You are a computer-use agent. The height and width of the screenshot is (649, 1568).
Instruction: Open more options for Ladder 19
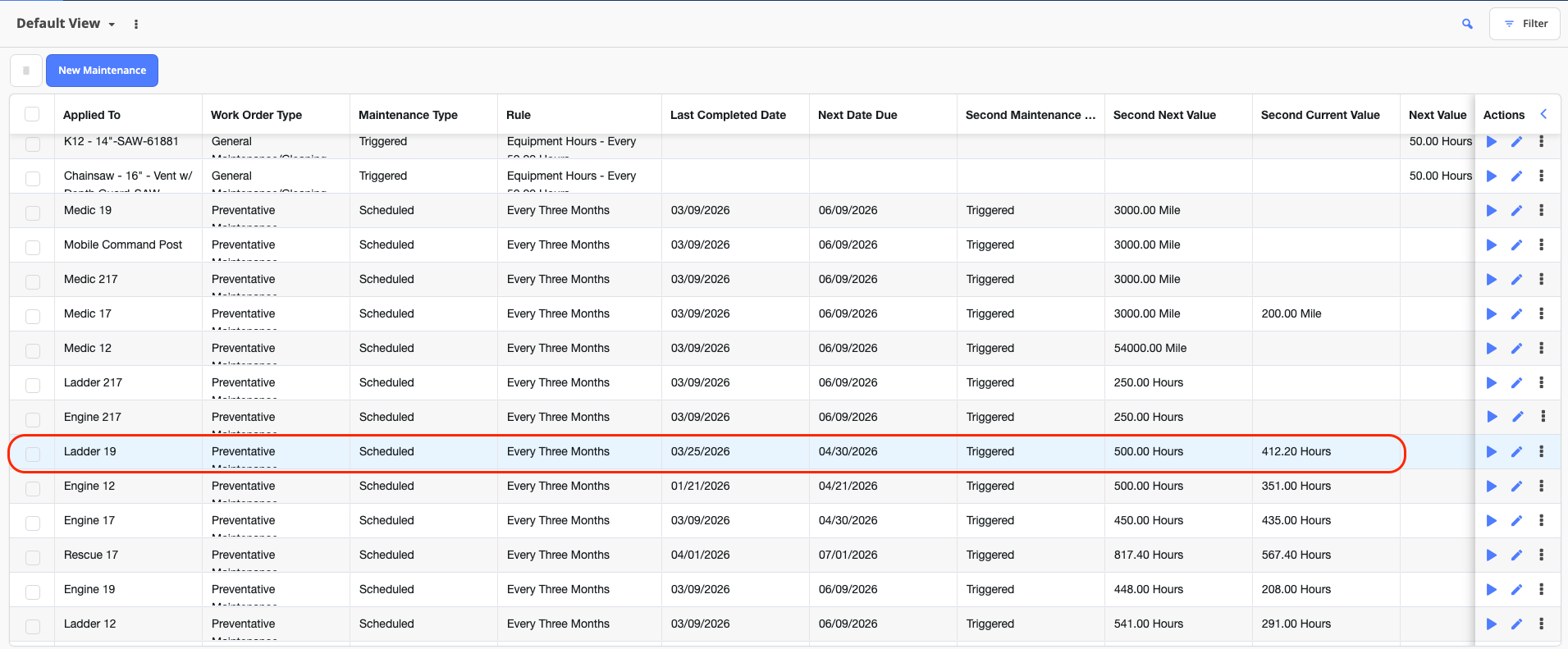(1542, 452)
